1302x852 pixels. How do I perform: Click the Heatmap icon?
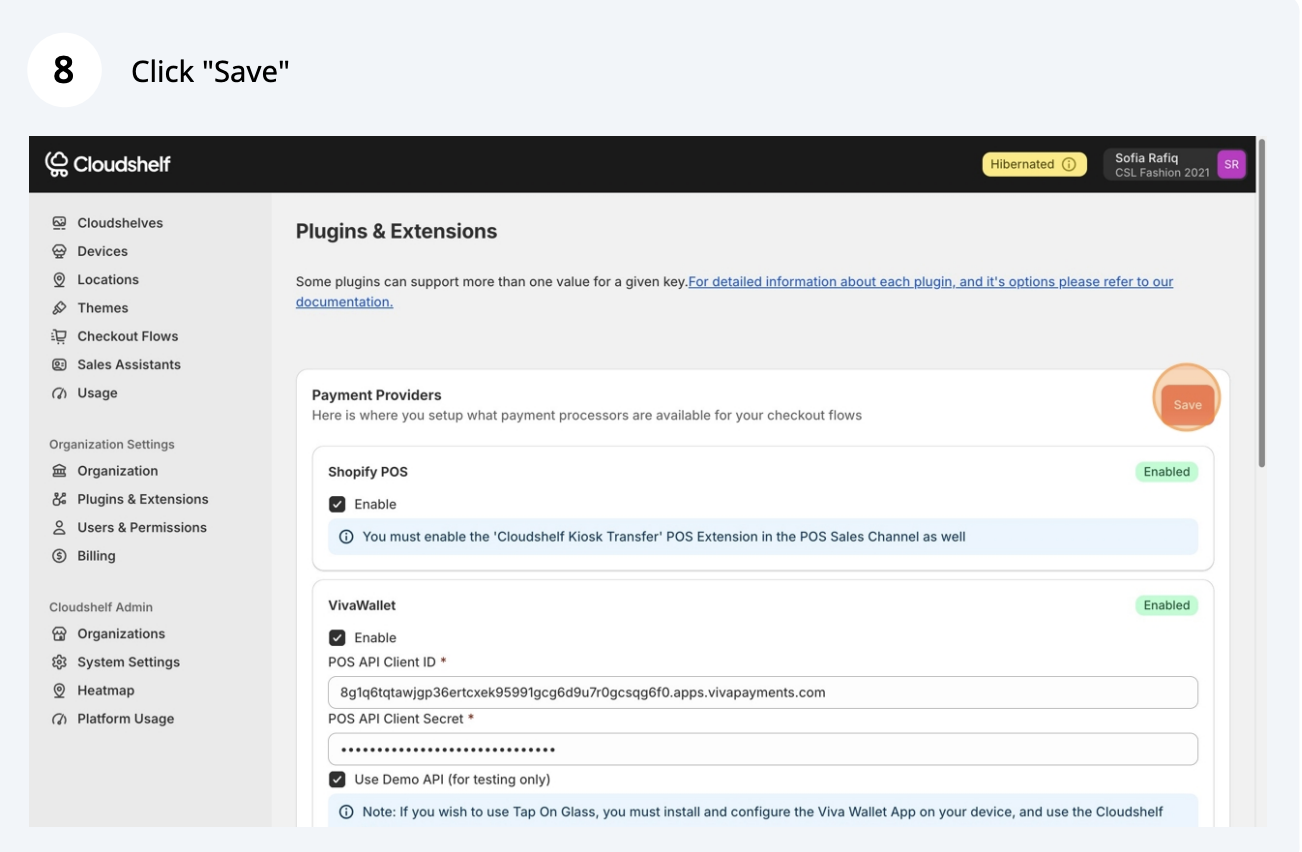[60, 691]
